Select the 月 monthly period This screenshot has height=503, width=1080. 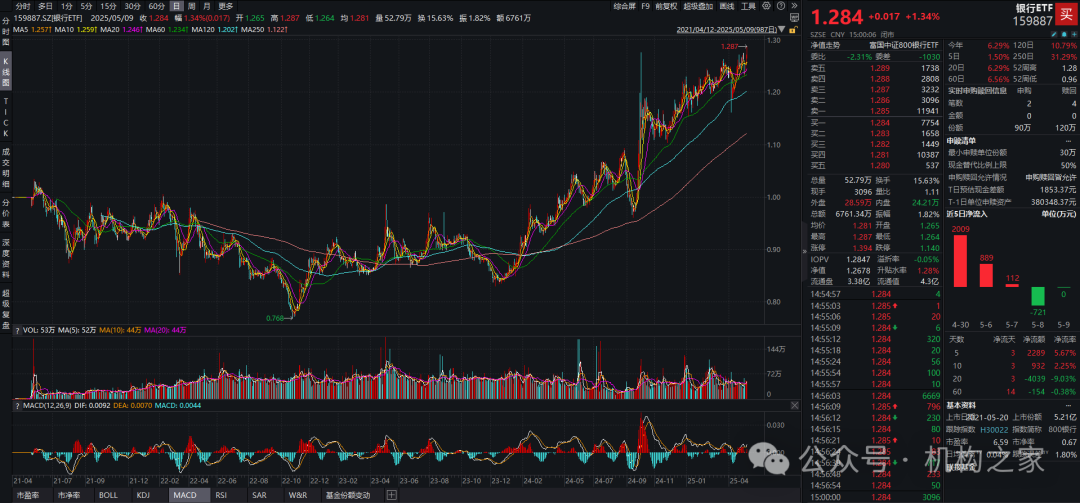pos(207,6)
